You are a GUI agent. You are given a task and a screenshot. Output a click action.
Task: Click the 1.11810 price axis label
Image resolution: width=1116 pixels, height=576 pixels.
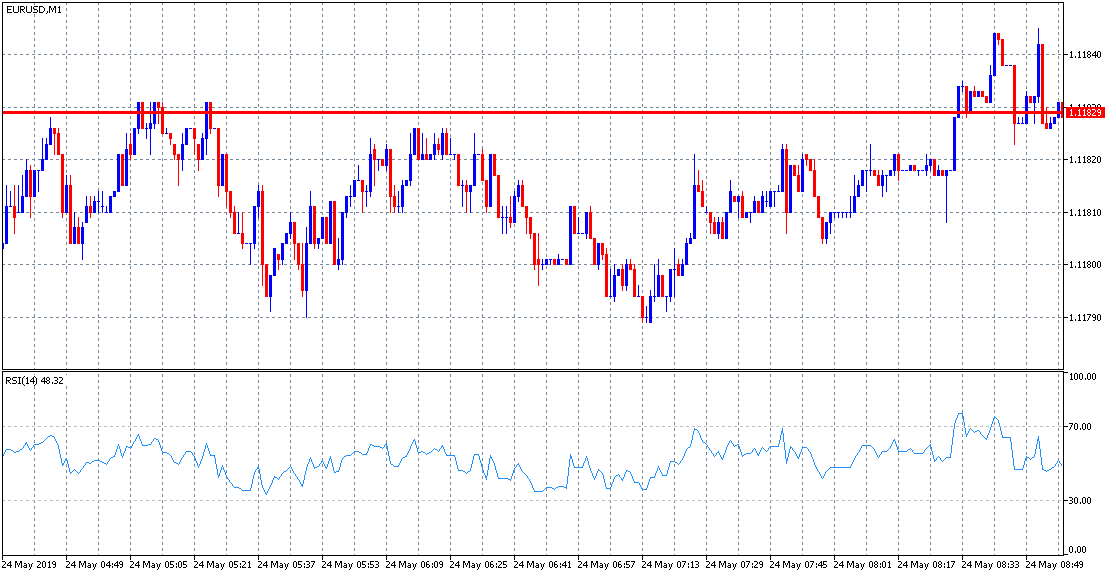[x=1083, y=213]
